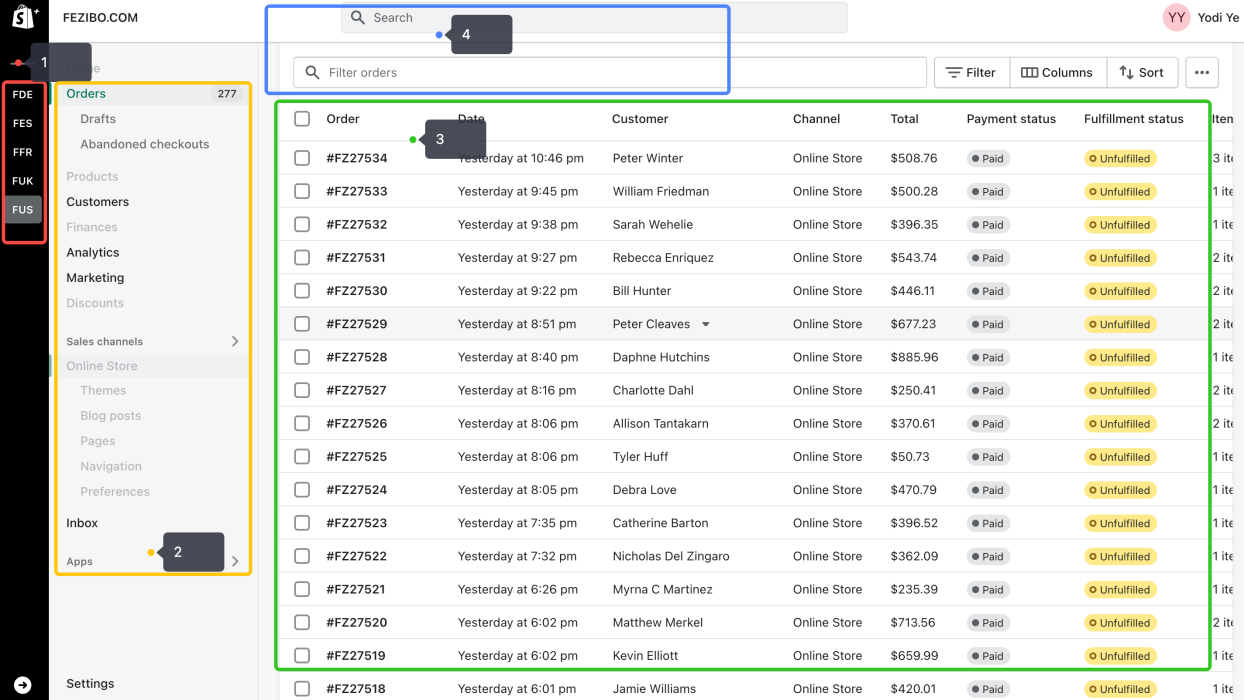Switch to the FFR store icon
This screenshot has width=1244, height=700.
point(23,153)
